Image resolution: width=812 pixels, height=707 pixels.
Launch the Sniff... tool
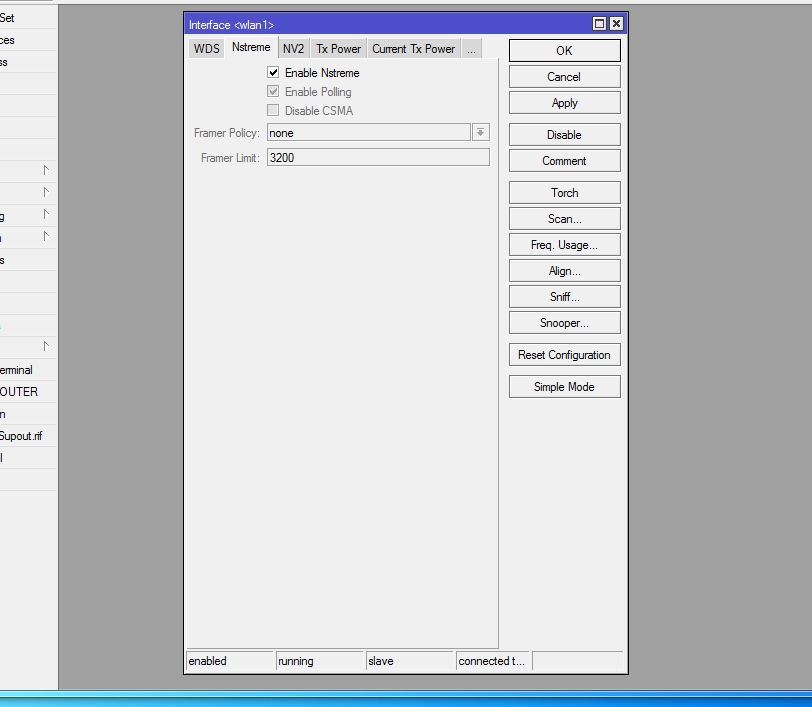pyautogui.click(x=564, y=296)
